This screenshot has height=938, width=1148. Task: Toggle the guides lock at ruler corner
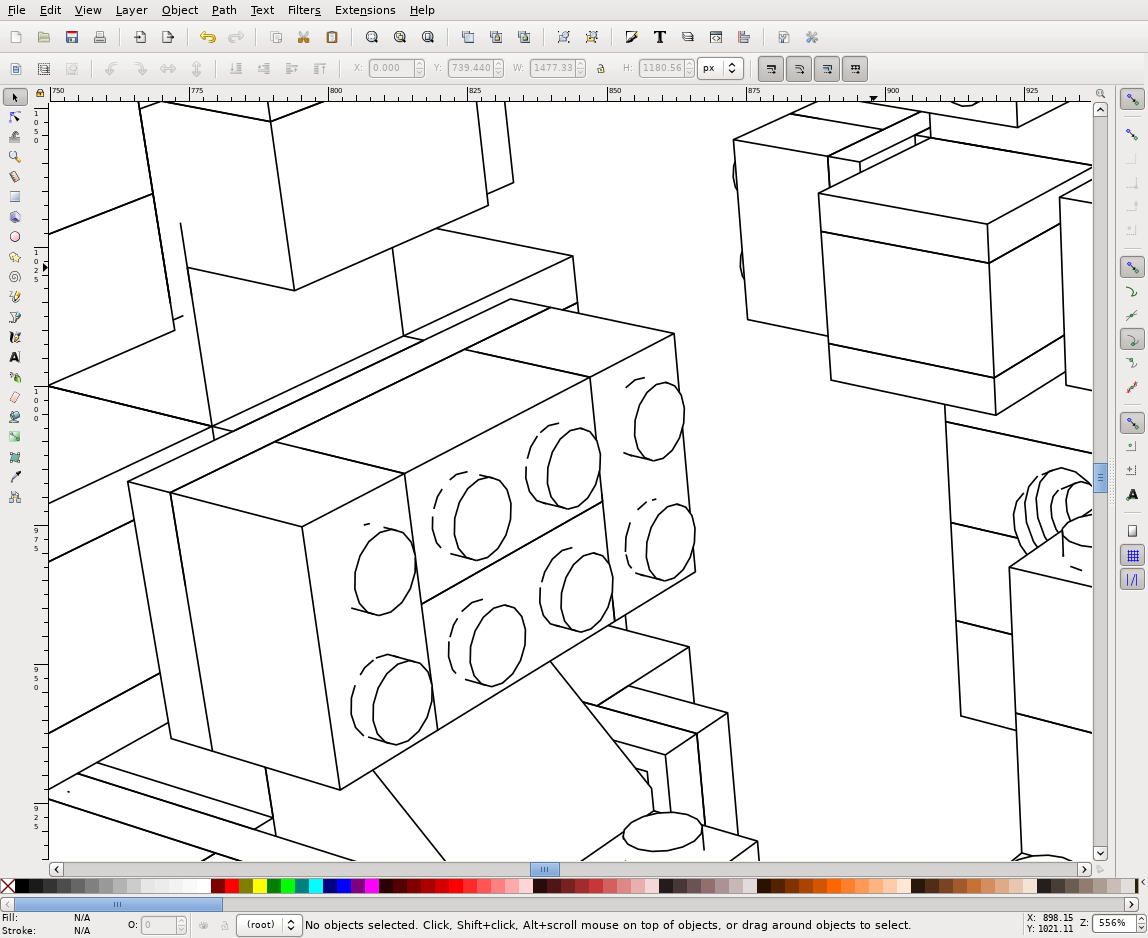tap(40, 93)
